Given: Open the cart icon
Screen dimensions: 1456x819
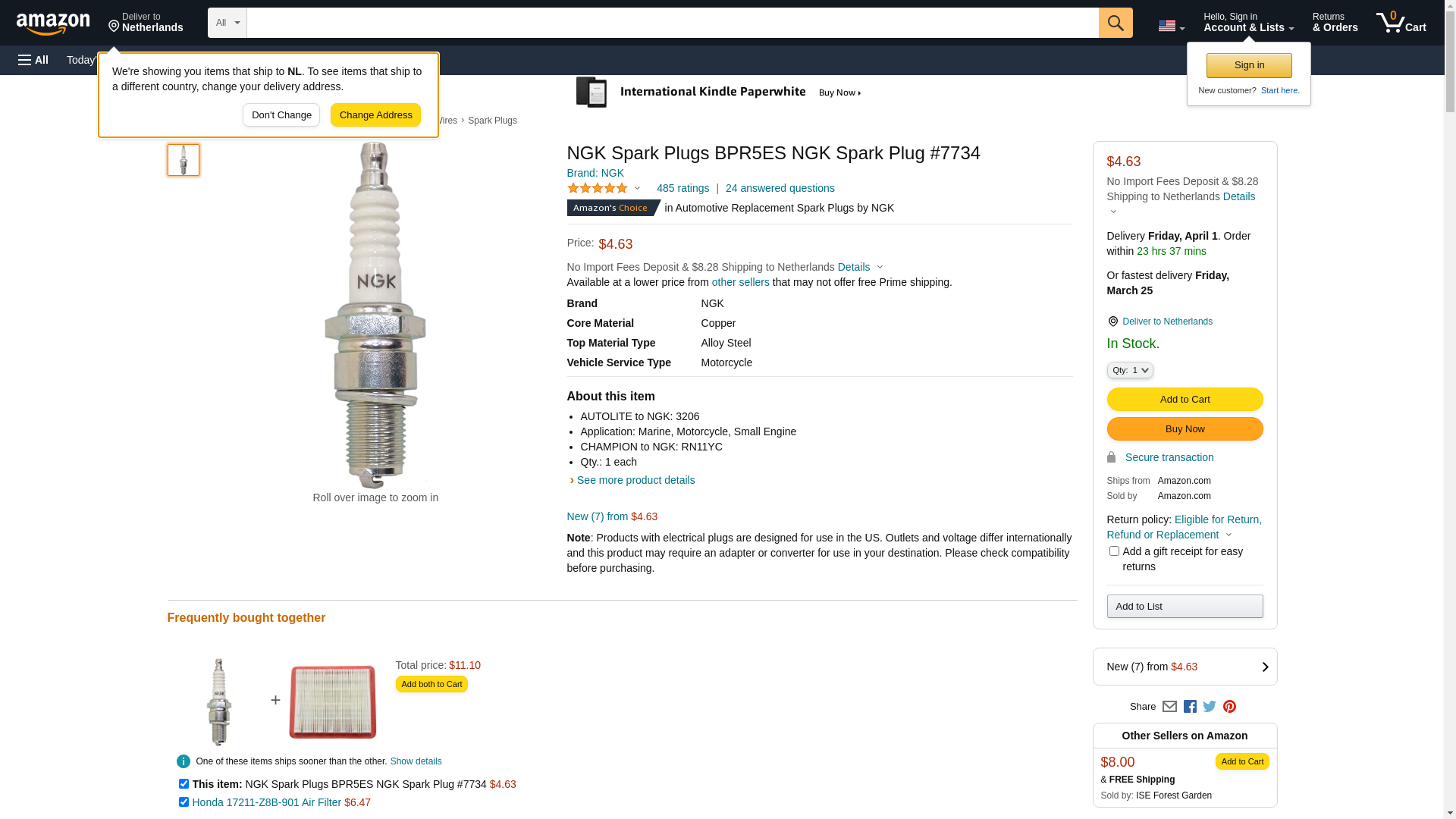Looking at the screenshot, I should pos(1401,23).
